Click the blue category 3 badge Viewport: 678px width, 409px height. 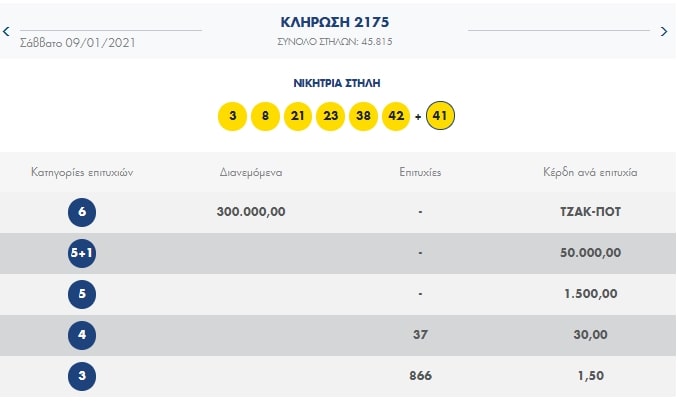82,376
